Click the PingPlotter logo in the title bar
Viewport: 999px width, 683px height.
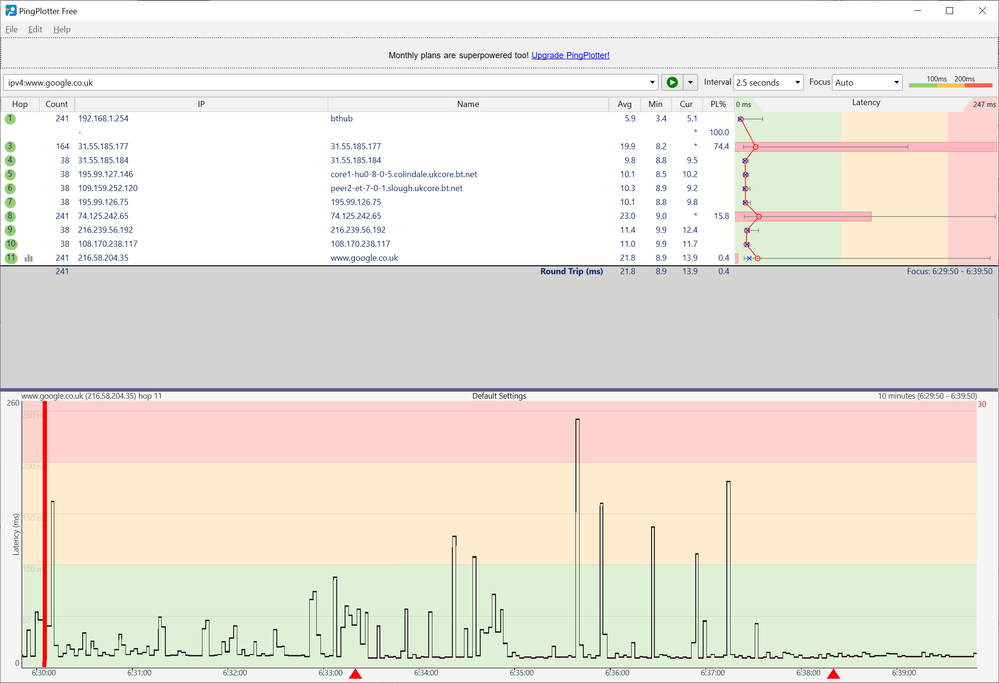pyautogui.click(x=10, y=10)
